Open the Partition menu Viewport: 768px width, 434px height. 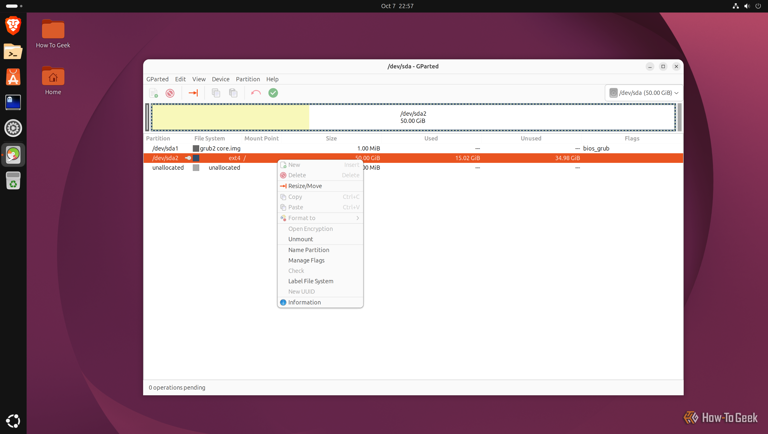coord(248,79)
